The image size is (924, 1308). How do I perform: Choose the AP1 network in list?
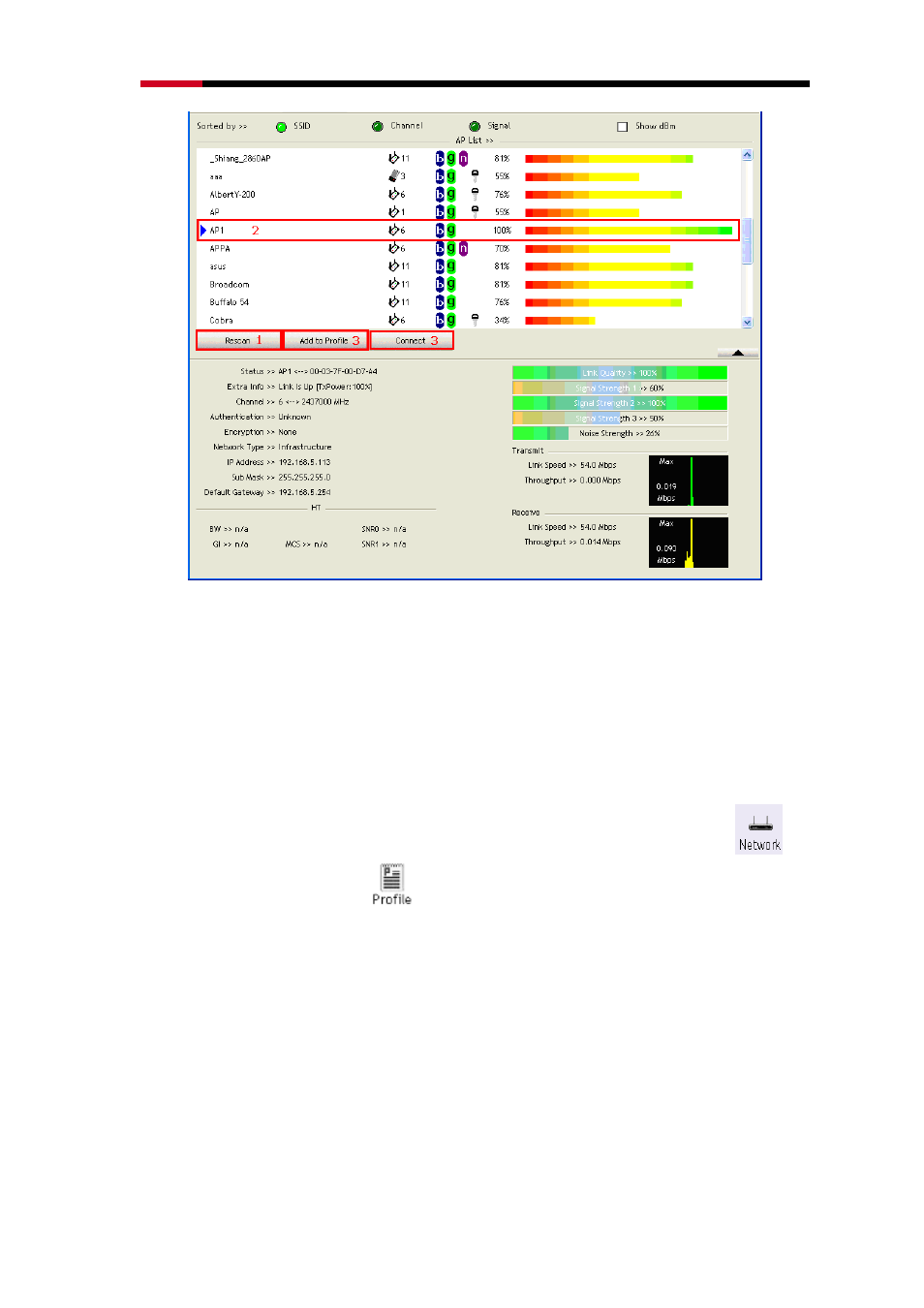pos(469,231)
